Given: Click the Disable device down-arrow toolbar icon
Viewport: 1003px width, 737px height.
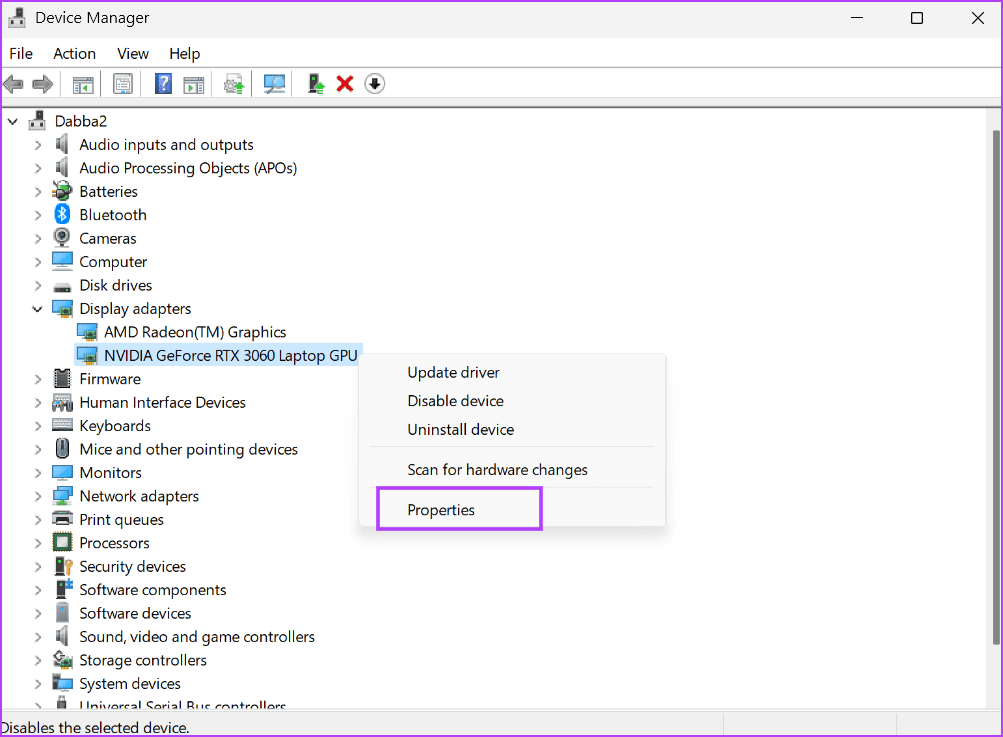Looking at the screenshot, I should 374,83.
